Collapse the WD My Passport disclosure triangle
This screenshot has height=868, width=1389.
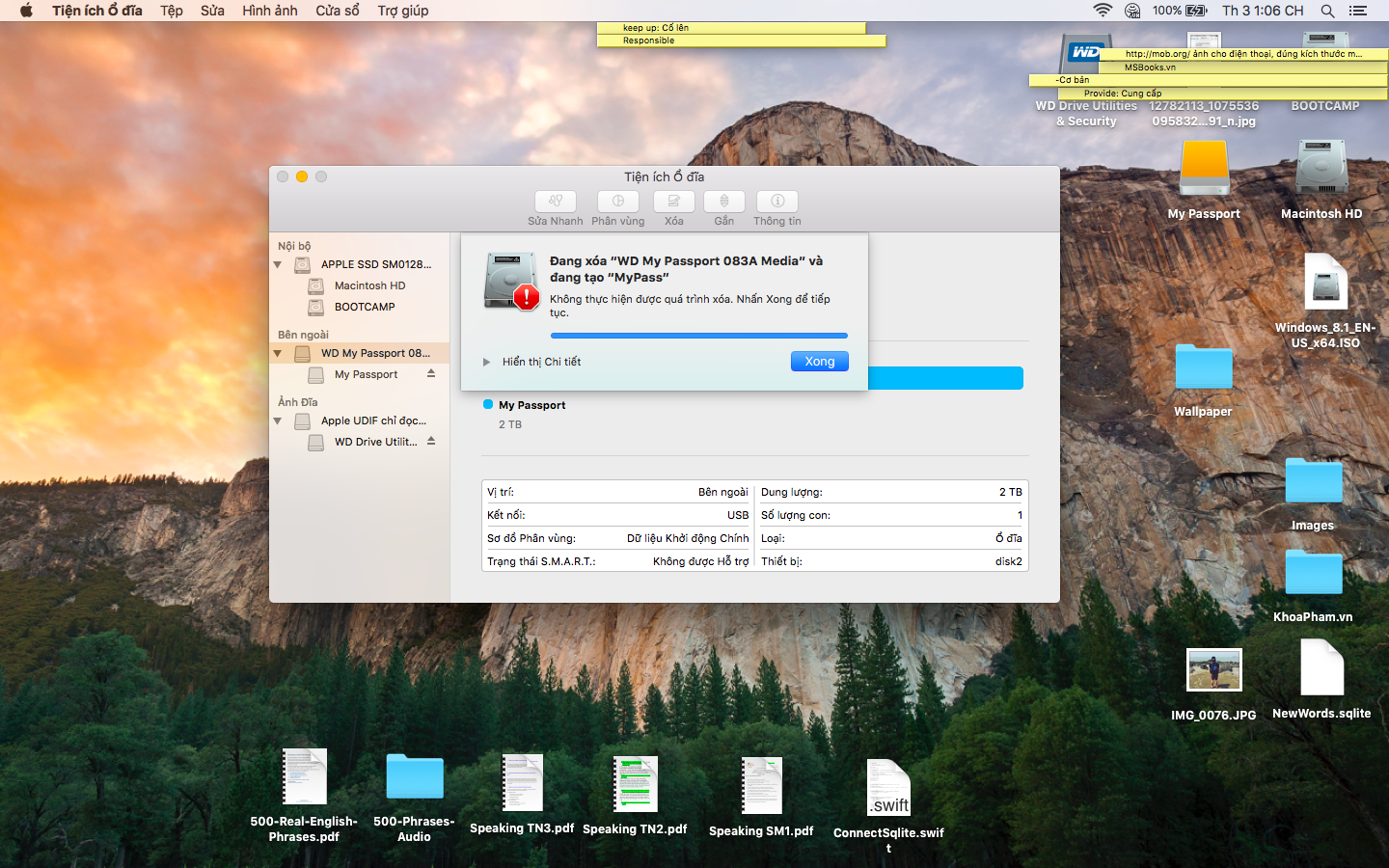coord(278,353)
